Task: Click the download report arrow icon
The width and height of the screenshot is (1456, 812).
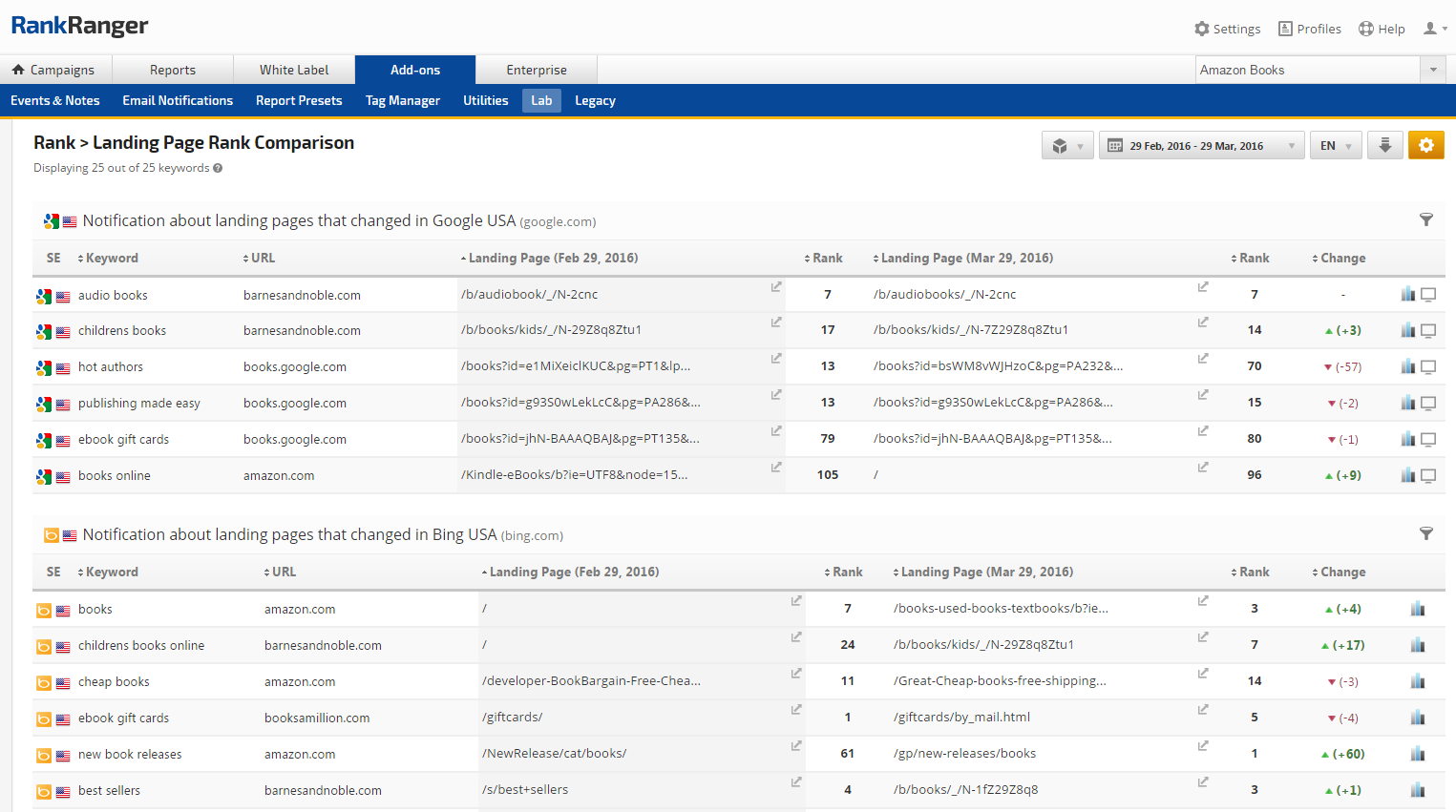Action: click(x=1384, y=145)
